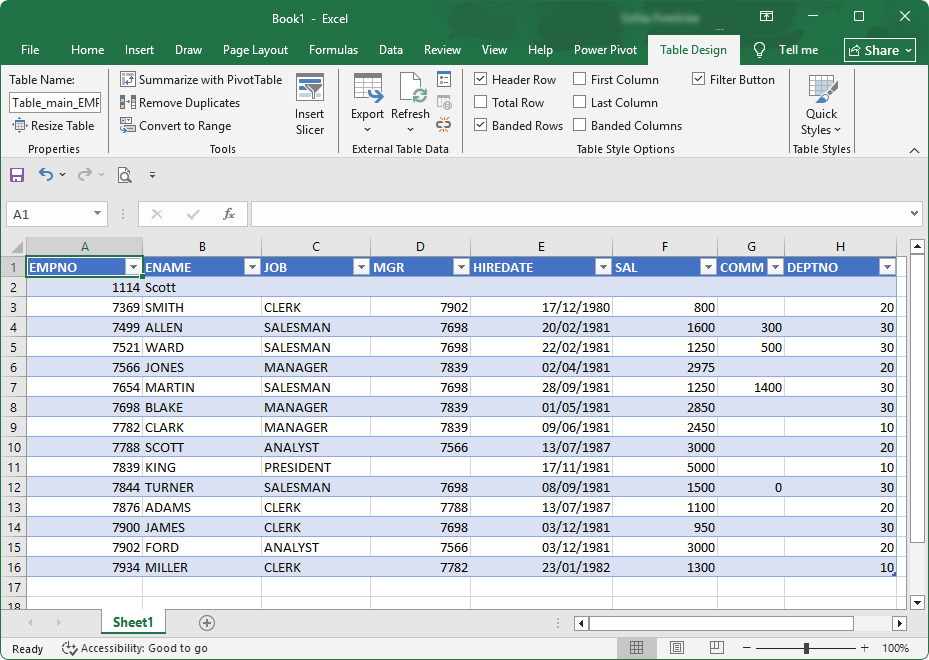Switch to Normal view in status bar

636,648
